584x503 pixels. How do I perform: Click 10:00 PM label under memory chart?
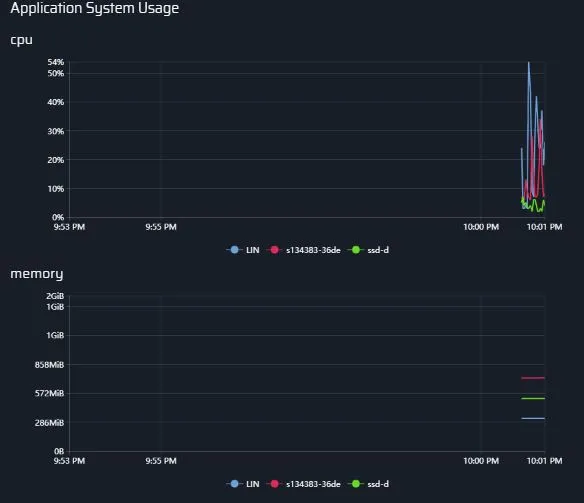[481, 461]
